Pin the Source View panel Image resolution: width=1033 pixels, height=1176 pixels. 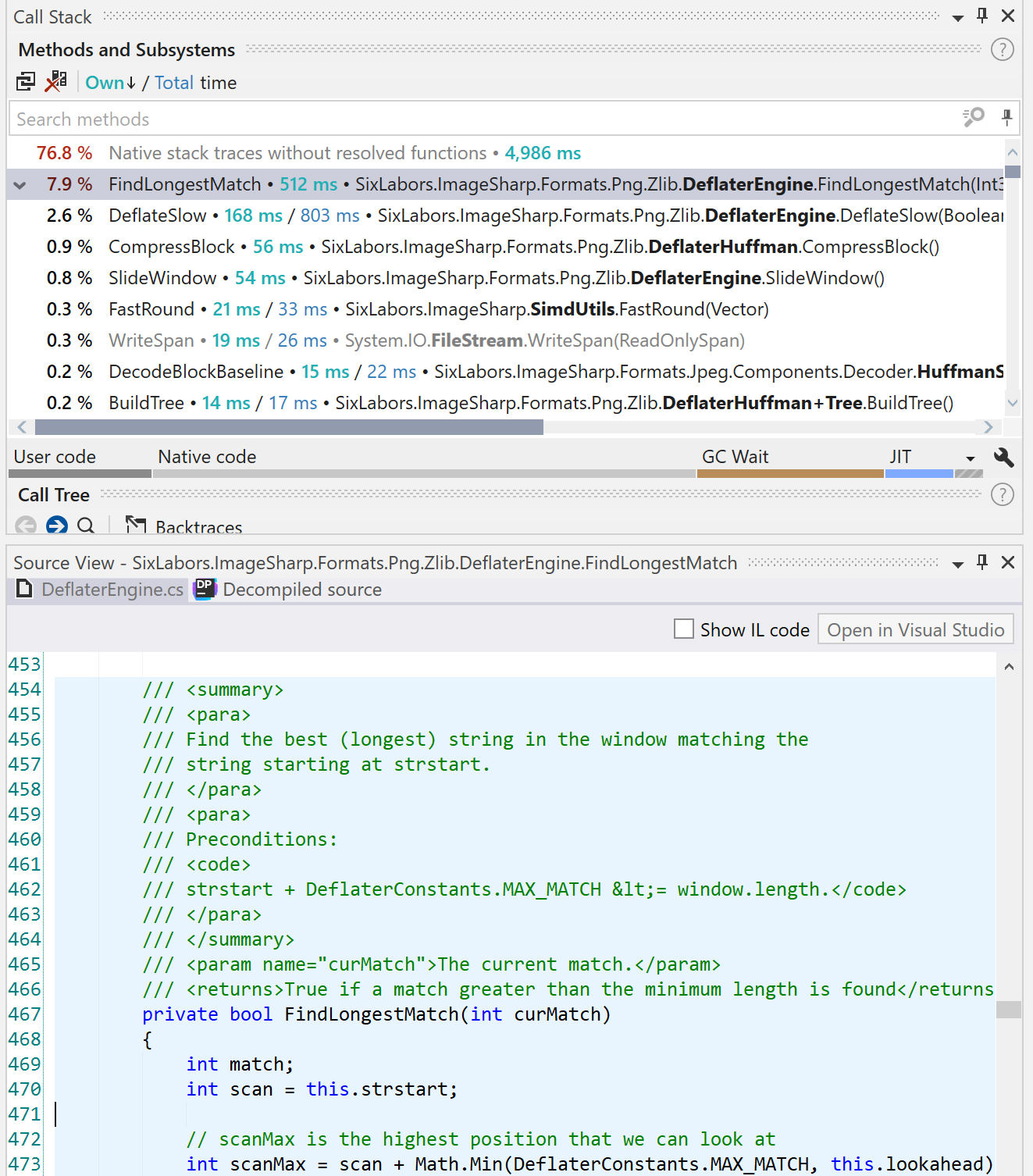pyautogui.click(x=982, y=561)
